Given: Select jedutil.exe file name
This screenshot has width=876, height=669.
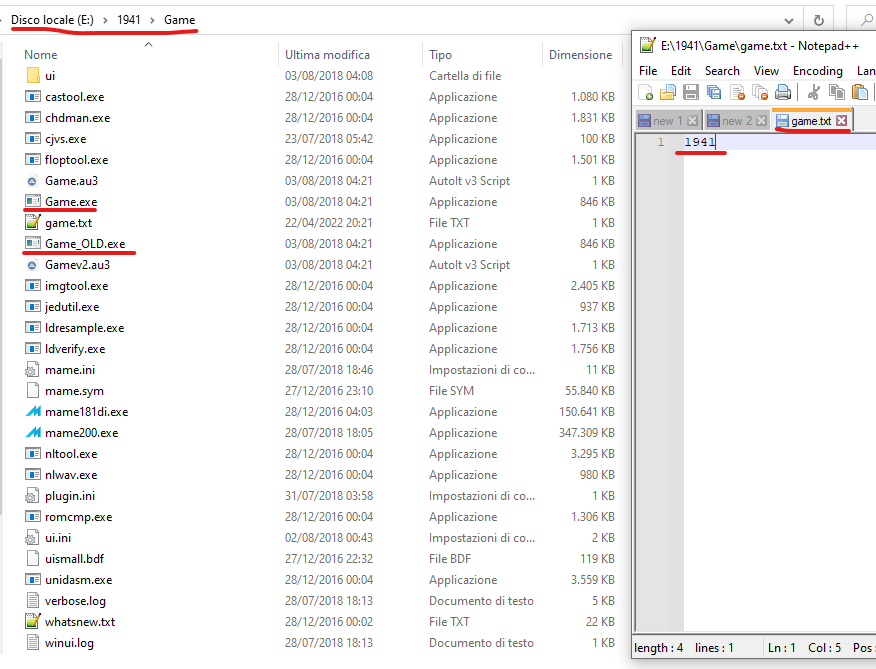Looking at the screenshot, I should (72, 307).
